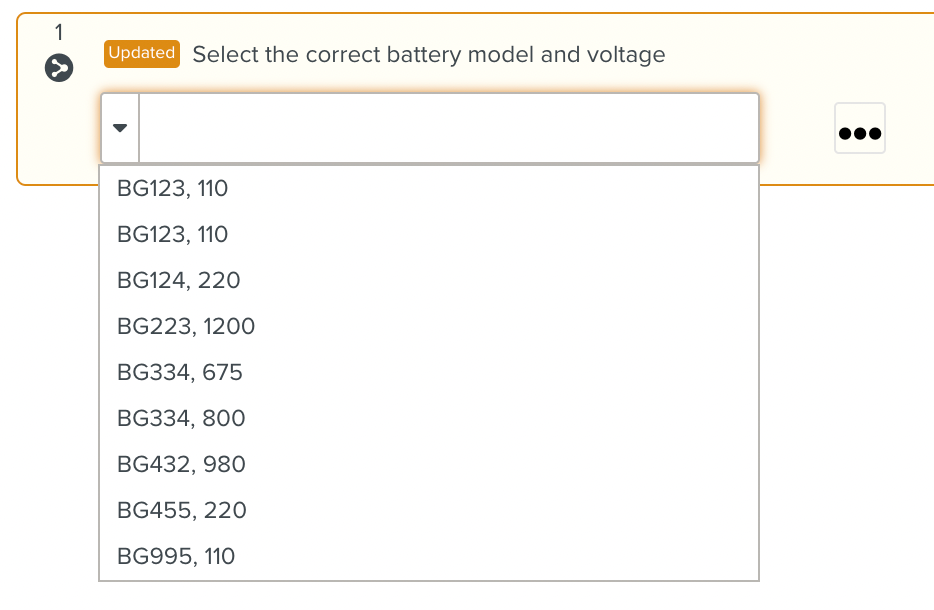The width and height of the screenshot is (934, 610).
Task: Click the word "Select" in the step title
Action: pyautogui.click(x=224, y=55)
